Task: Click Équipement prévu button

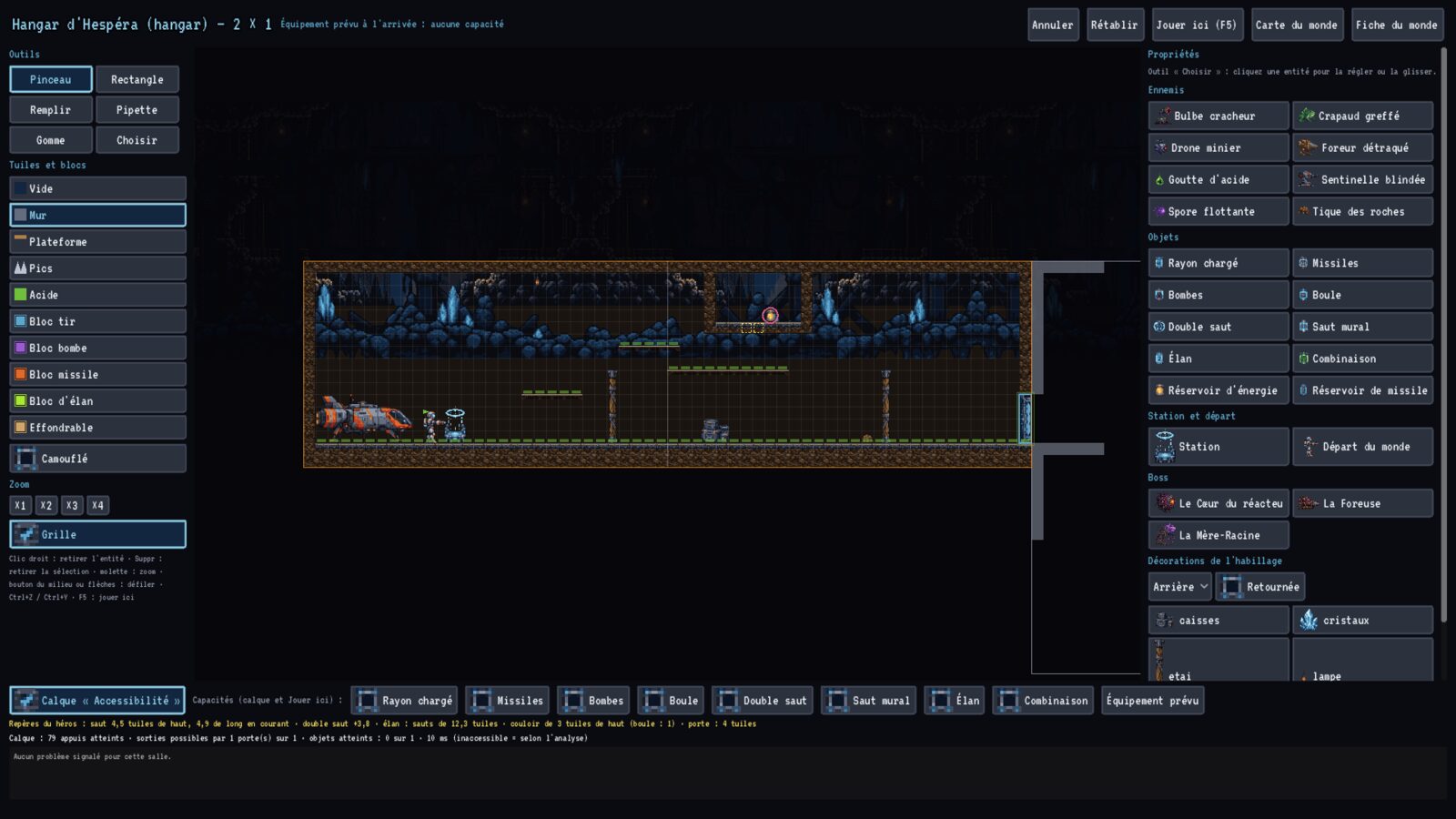Action: [1152, 701]
